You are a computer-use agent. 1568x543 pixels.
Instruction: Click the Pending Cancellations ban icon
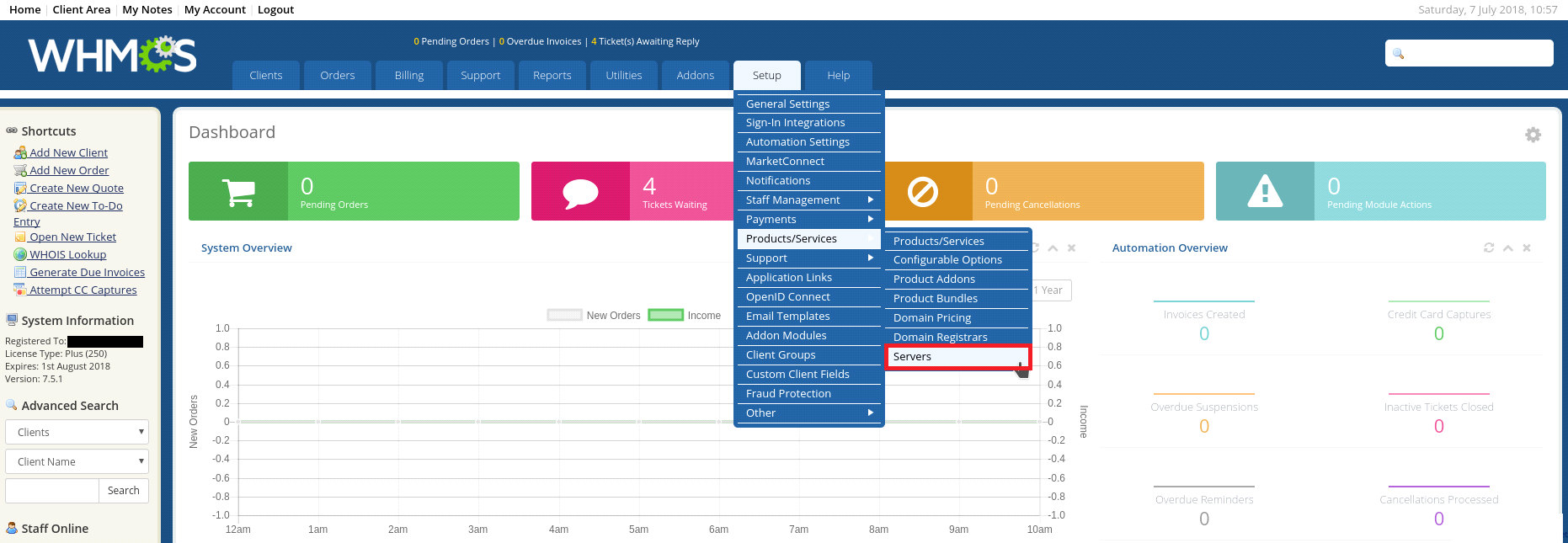tap(923, 192)
